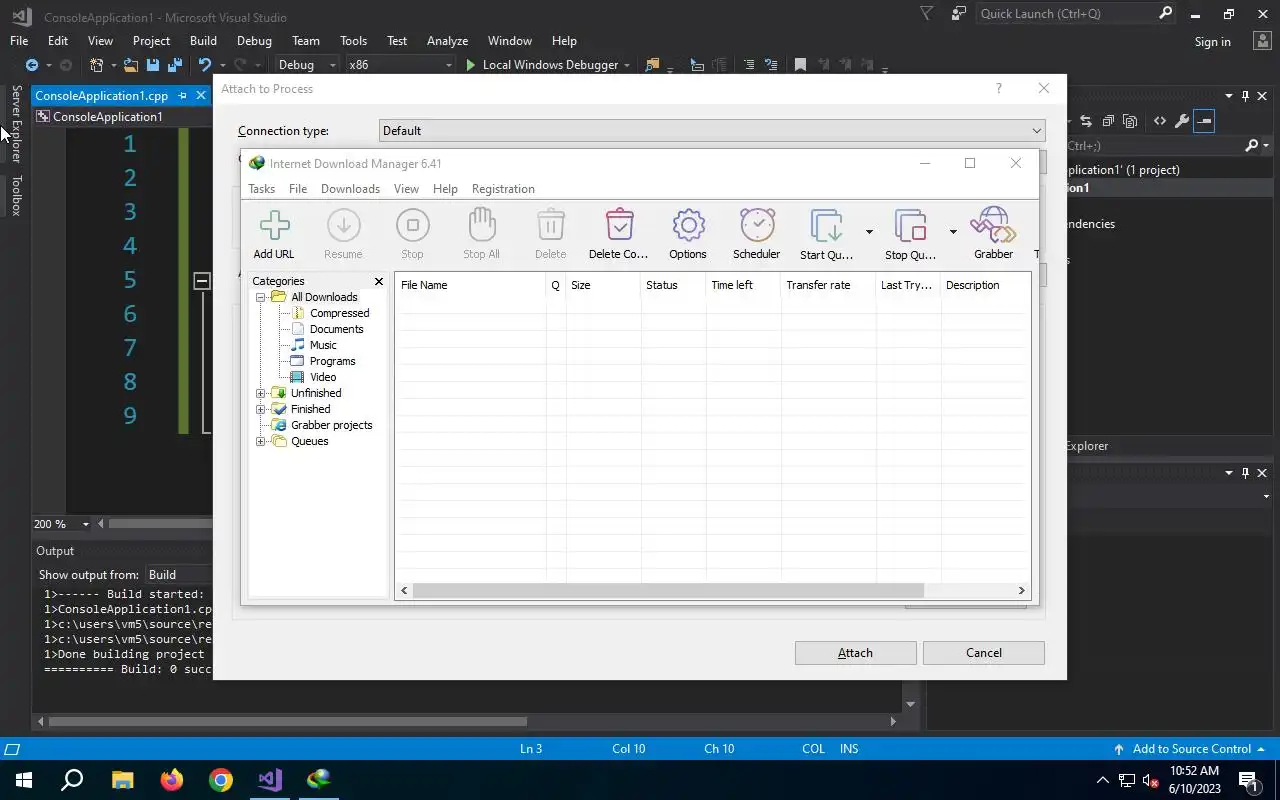Click the Delete trash icon in IDM
The image size is (1280, 800).
[x=550, y=226]
